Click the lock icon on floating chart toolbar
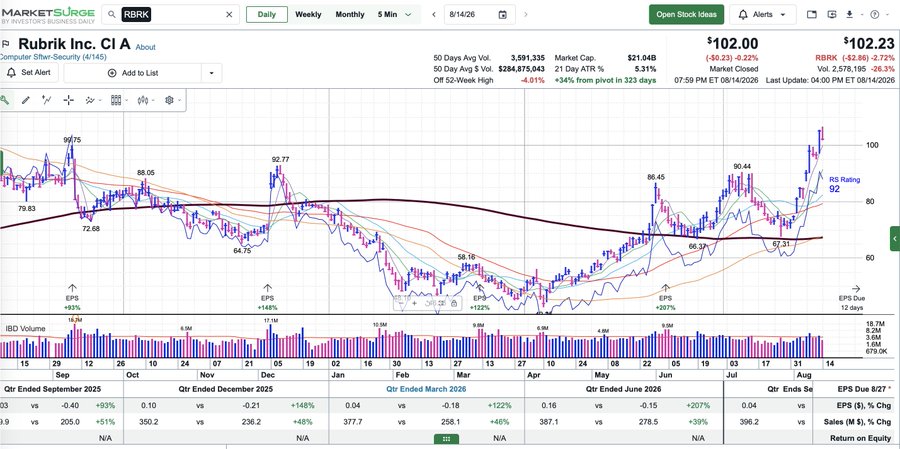This screenshot has height=449, width=900. click(x=453, y=303)
